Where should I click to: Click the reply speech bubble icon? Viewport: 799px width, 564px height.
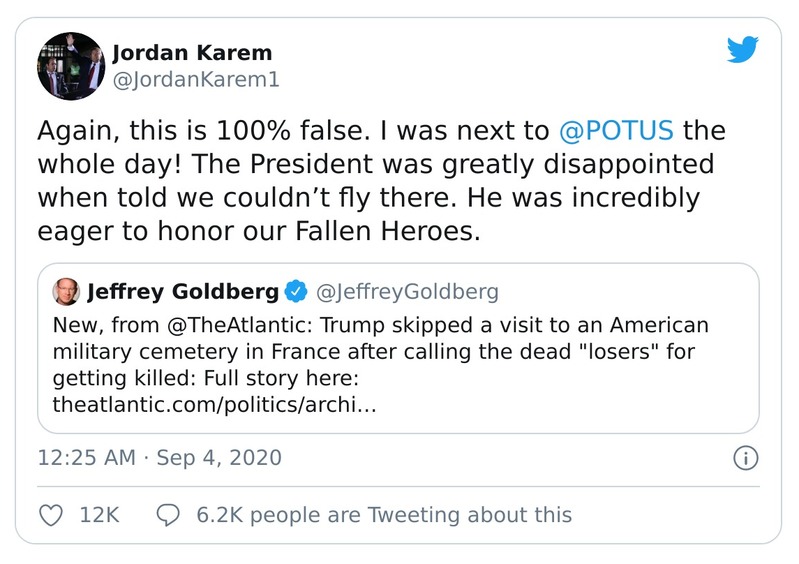(169, 515)
